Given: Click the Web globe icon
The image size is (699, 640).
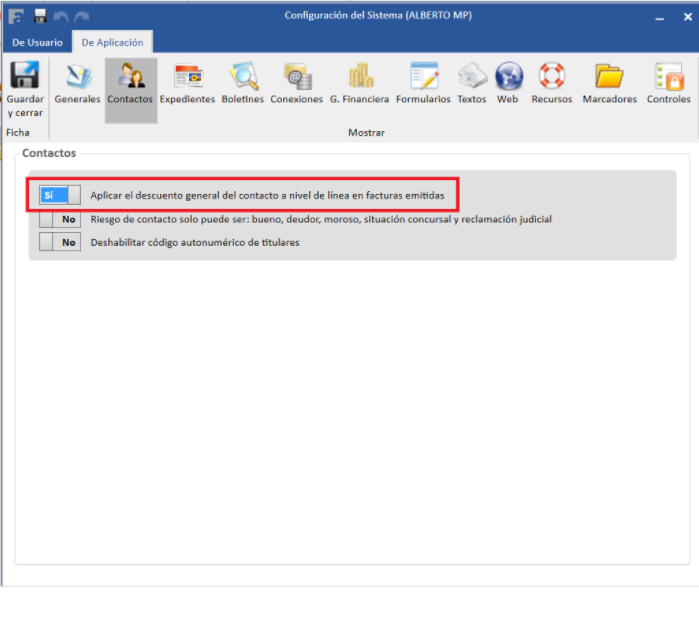Looking at the screenshot, I should 508,85.
